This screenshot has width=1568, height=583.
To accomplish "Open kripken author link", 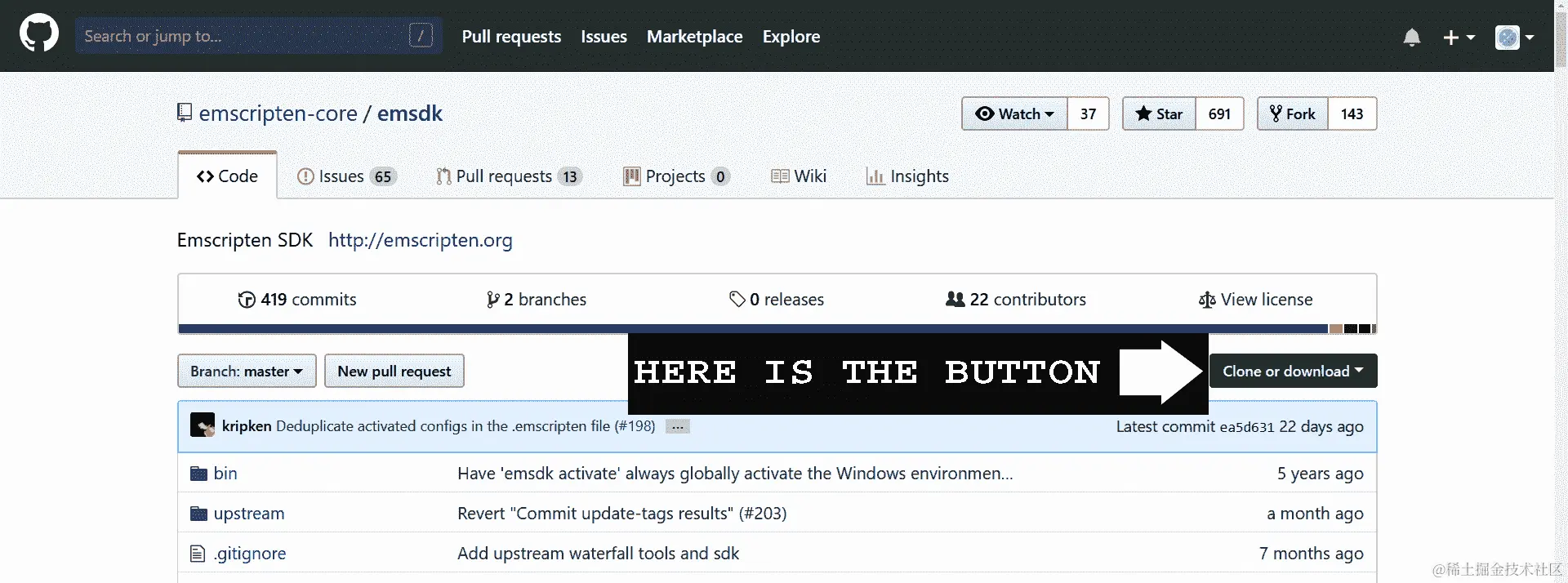I will (247, 426).
